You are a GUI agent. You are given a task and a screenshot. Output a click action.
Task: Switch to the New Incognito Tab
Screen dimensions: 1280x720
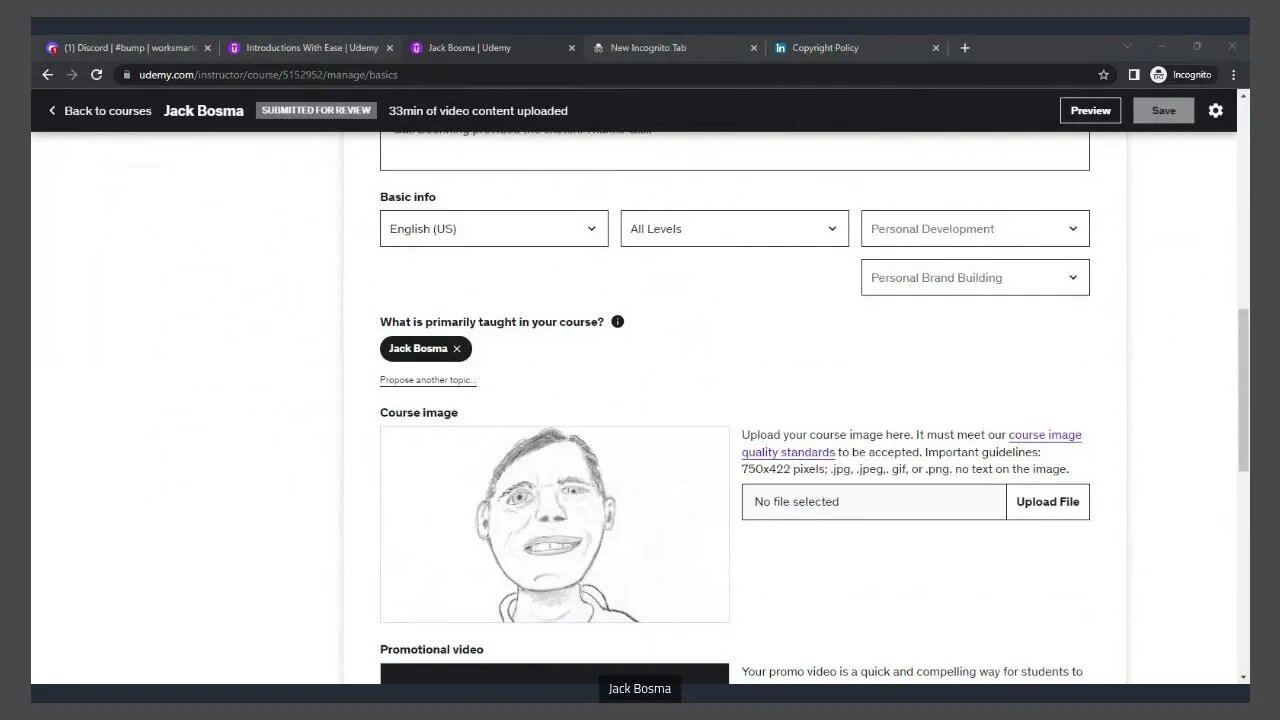(674, 48)
